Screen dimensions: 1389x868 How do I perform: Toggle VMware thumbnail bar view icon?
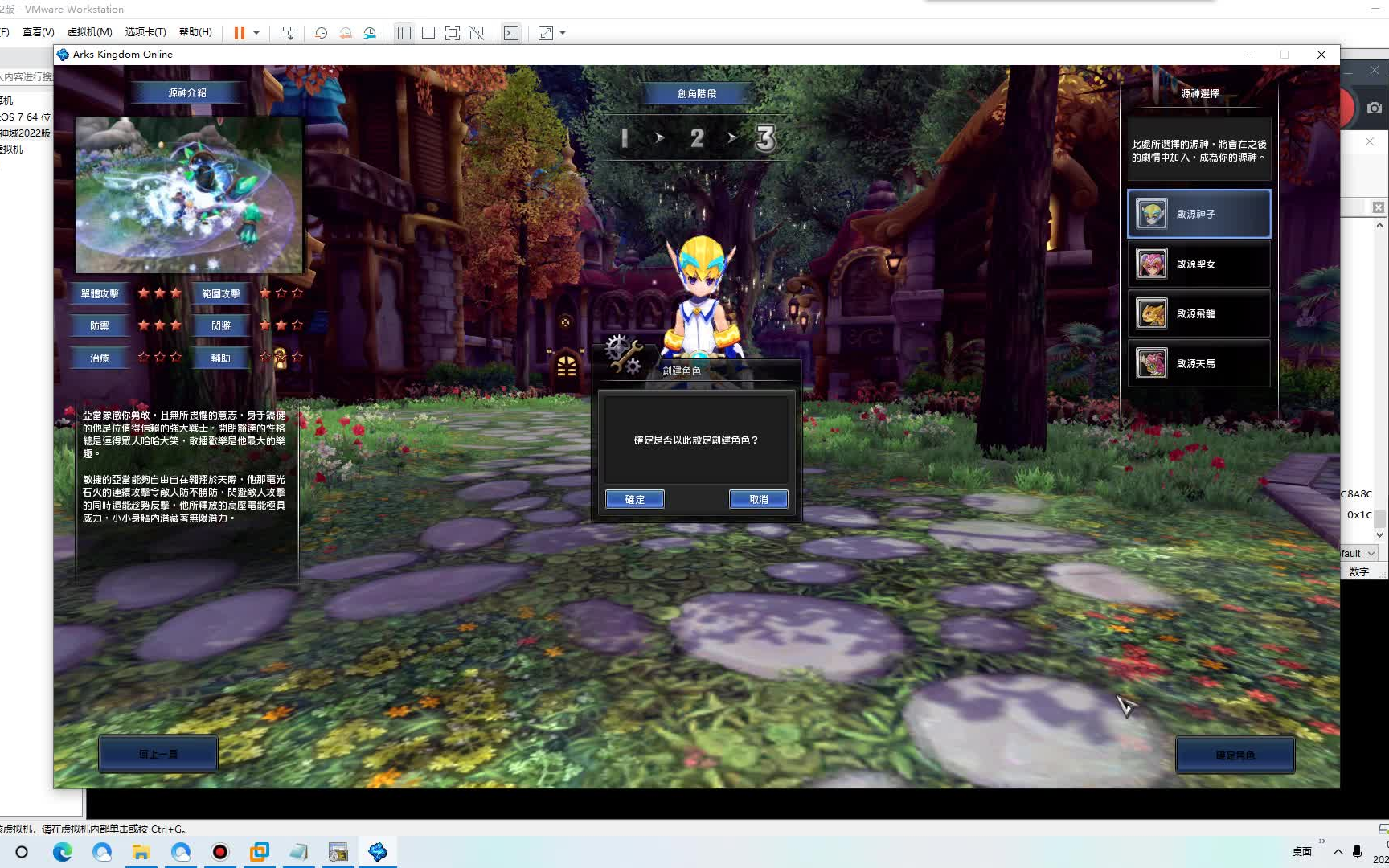point(428,33)
